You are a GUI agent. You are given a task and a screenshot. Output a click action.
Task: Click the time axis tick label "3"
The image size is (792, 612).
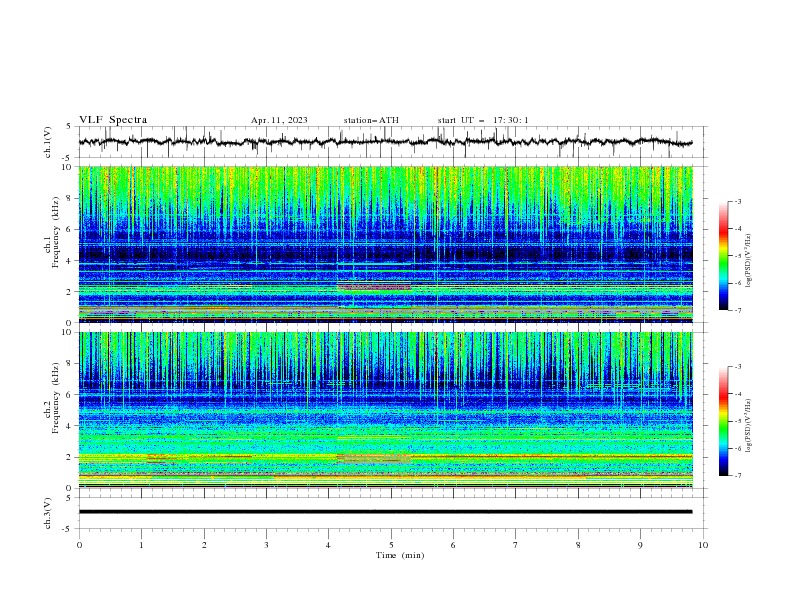pos(266,545)
